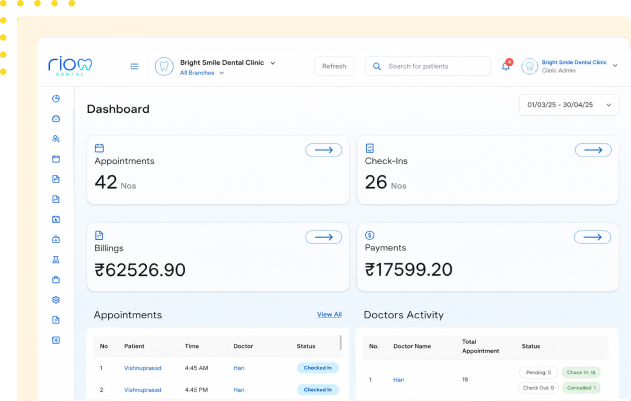The height and width of the screenshot is (401, 631).
Task: Click the tooth avatar beside the clinic name
Action: coord(164,66)
